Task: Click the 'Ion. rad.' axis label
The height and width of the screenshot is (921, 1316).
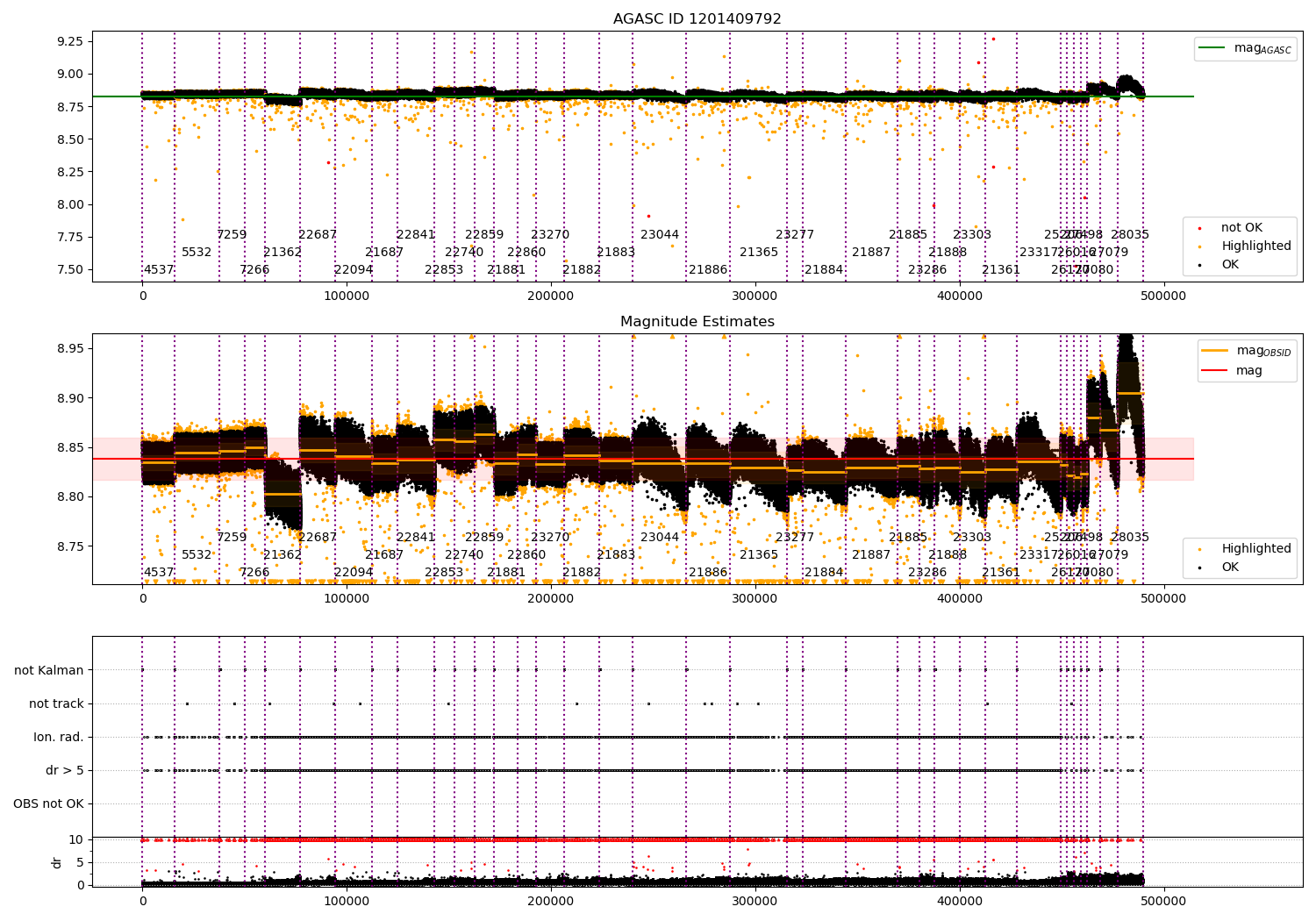Action: (59, 738)
